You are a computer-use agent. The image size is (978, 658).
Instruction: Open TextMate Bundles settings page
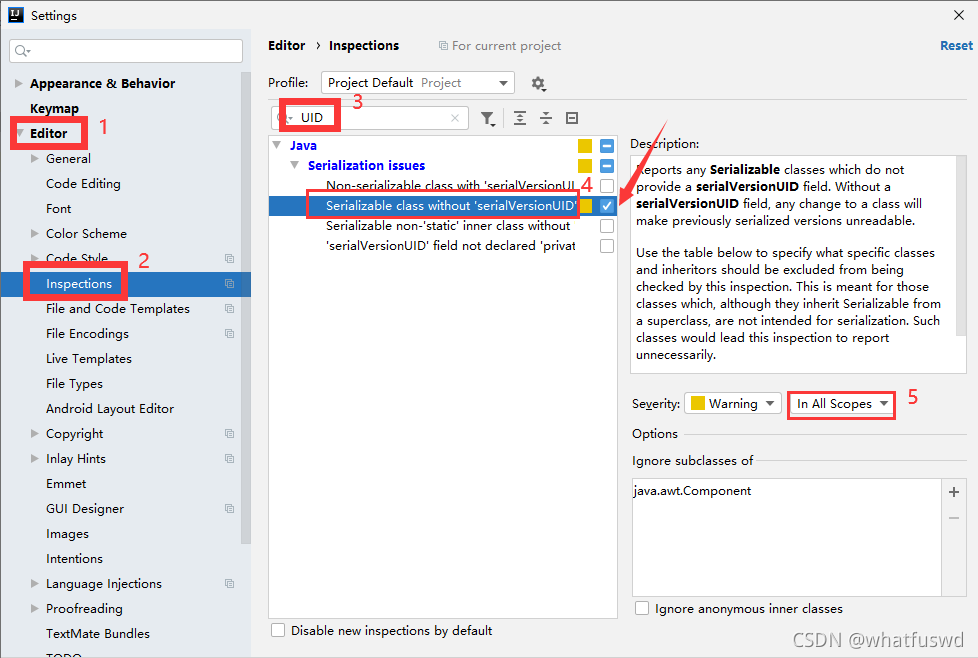98,634
